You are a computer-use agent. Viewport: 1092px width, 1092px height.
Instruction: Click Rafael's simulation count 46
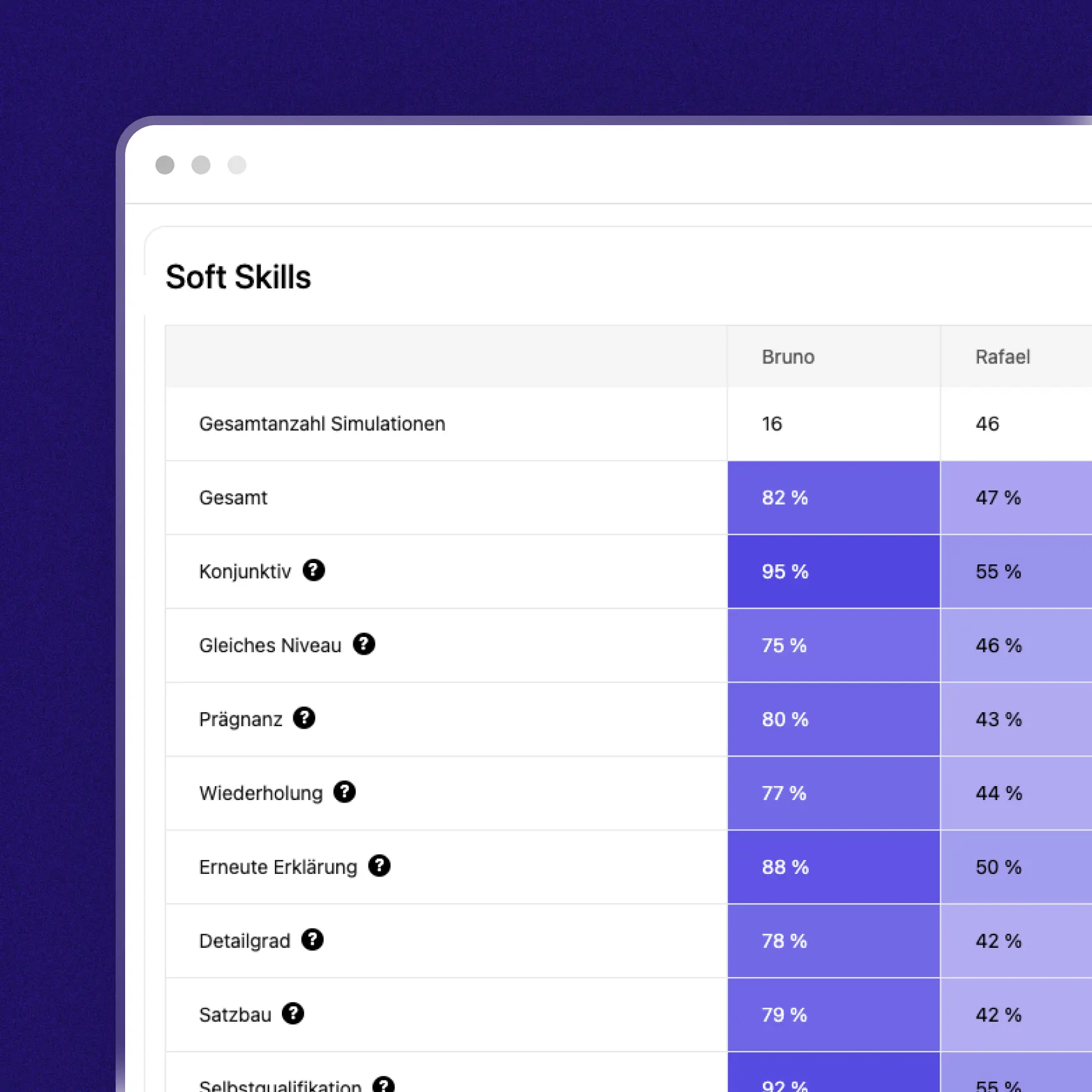[987, 424]
